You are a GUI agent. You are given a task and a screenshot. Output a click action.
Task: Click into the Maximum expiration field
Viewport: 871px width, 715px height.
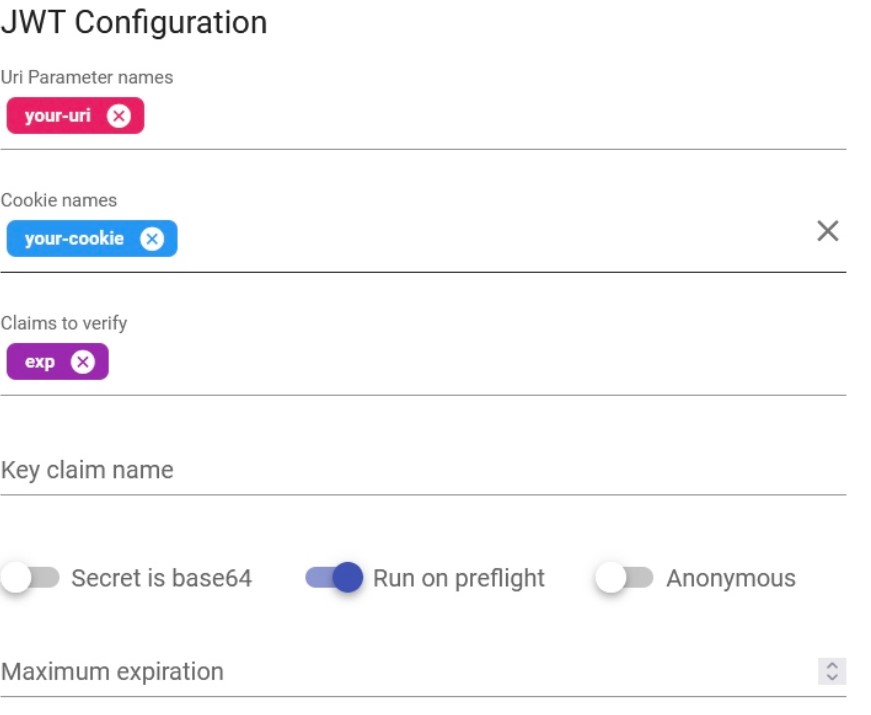coord(400,671)
